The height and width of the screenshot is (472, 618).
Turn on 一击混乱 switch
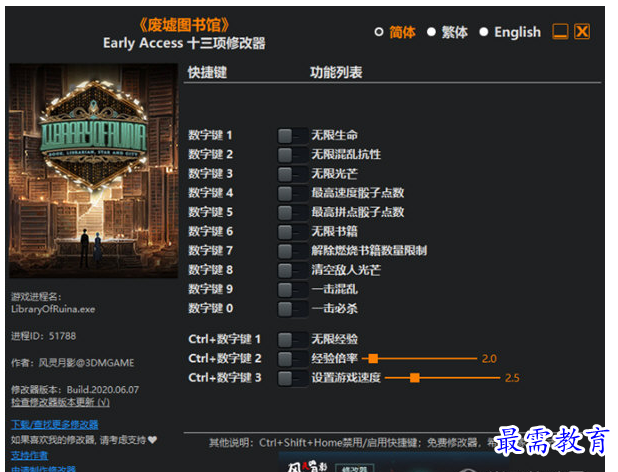click(x=292, y=290)
